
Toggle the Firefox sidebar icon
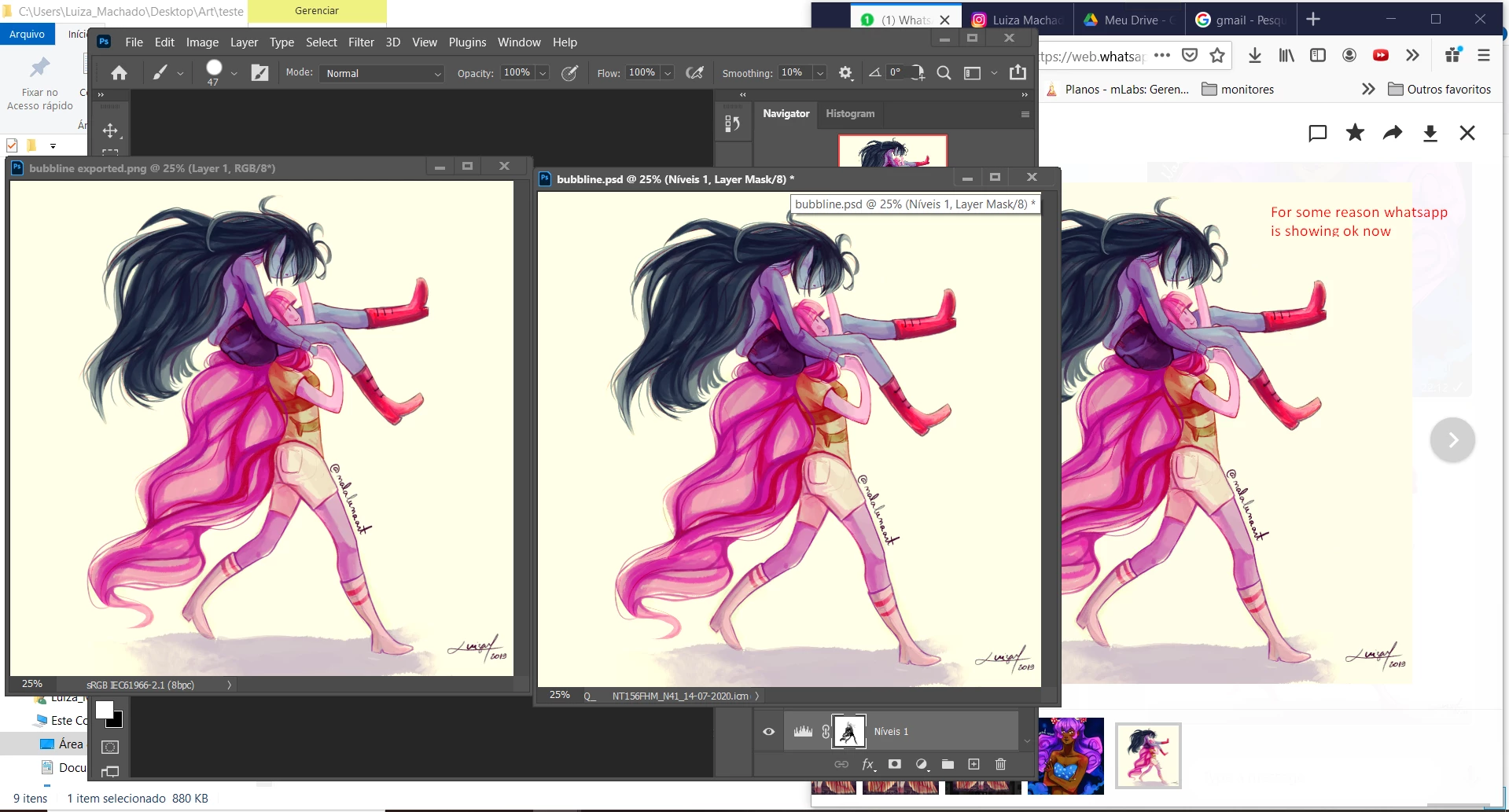point(1318,55)
